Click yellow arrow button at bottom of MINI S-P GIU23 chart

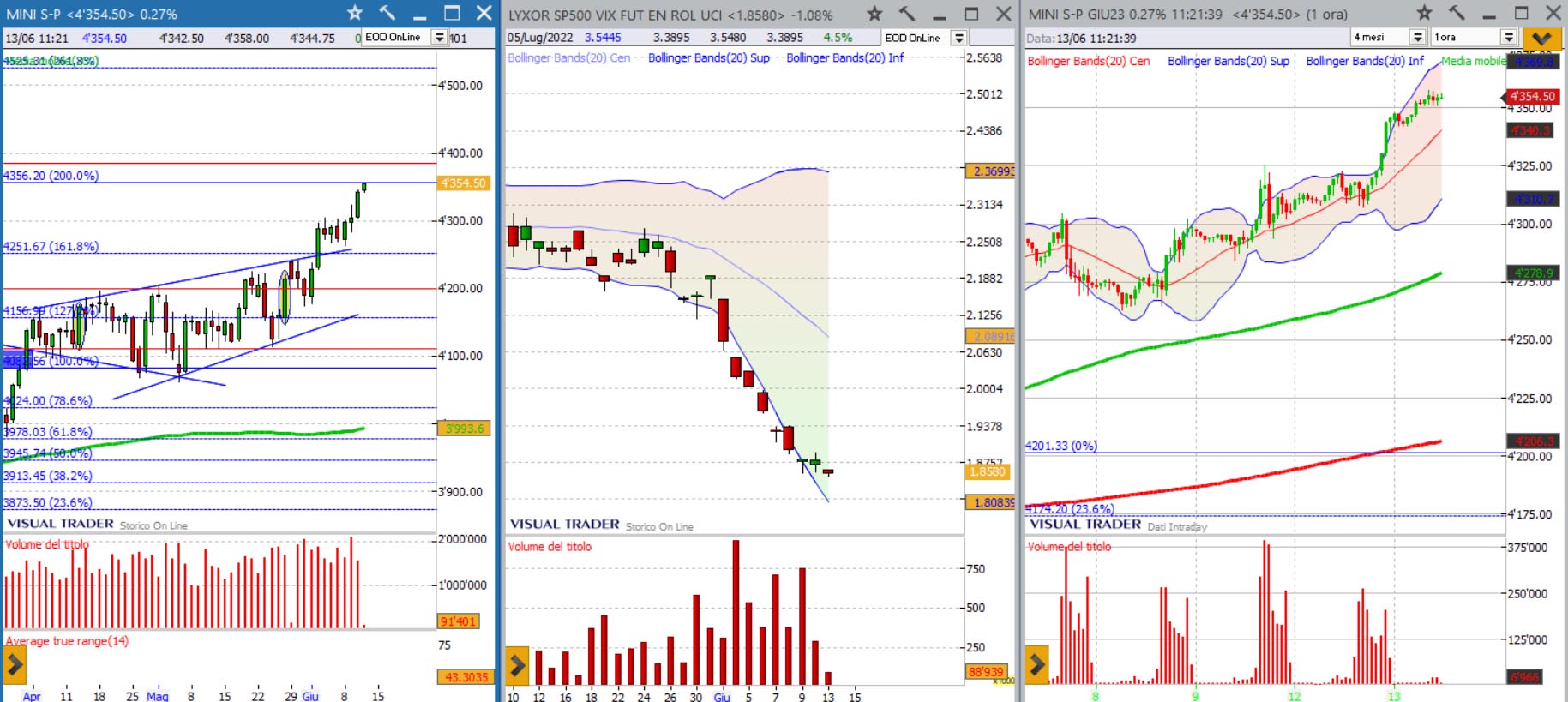[x=1036, y=664]
